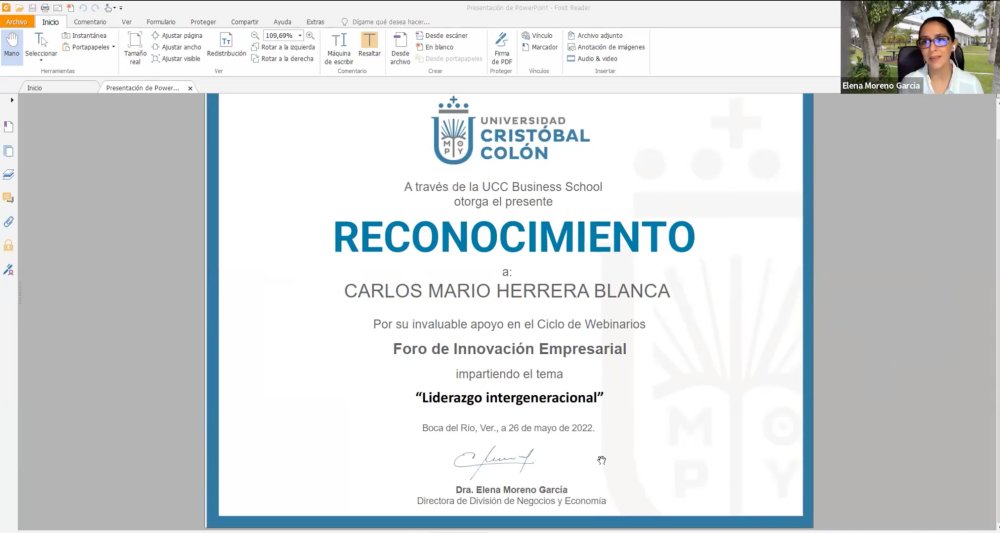The image size is (1000, 533).
Task: Open Firma de PDF signing tool
Action: (502, 48)
